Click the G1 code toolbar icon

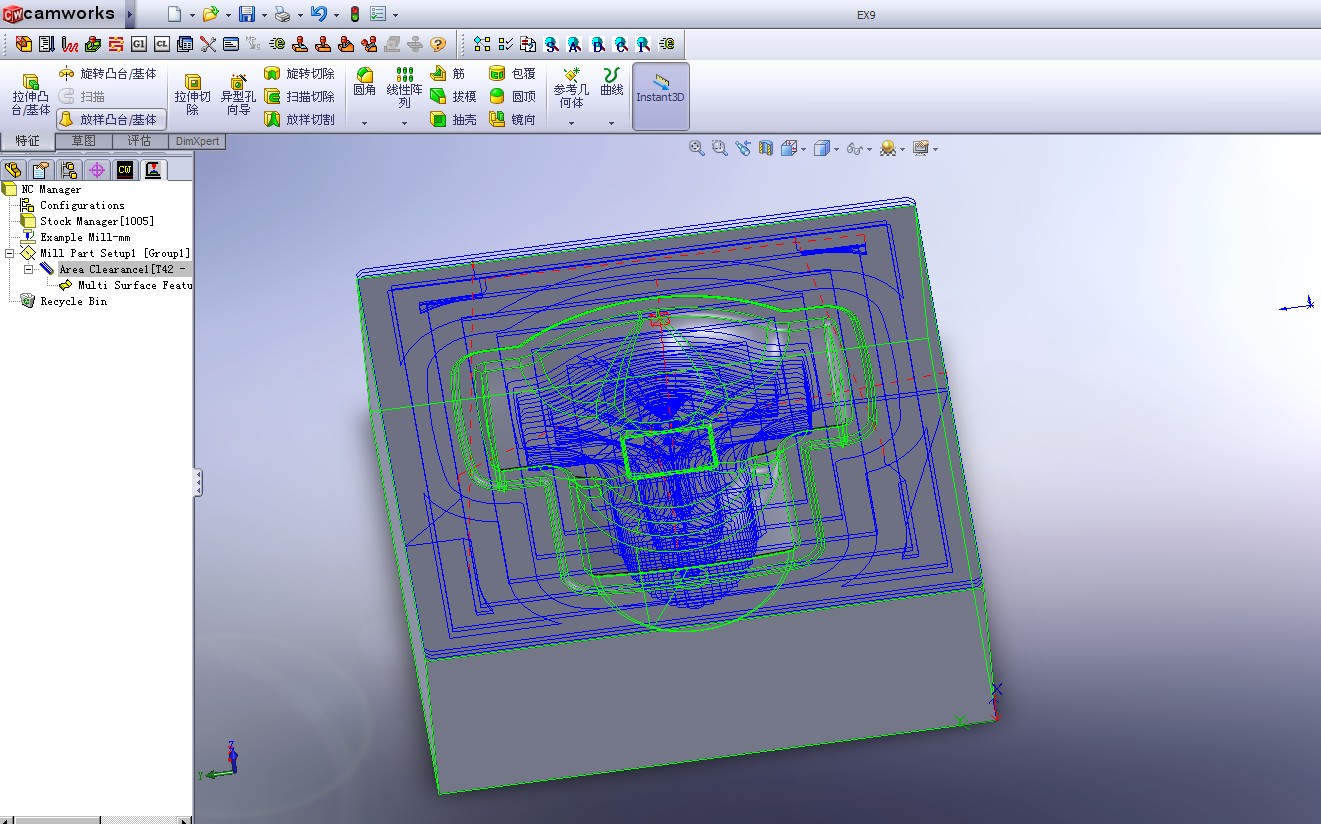click(x=138, y=44)
